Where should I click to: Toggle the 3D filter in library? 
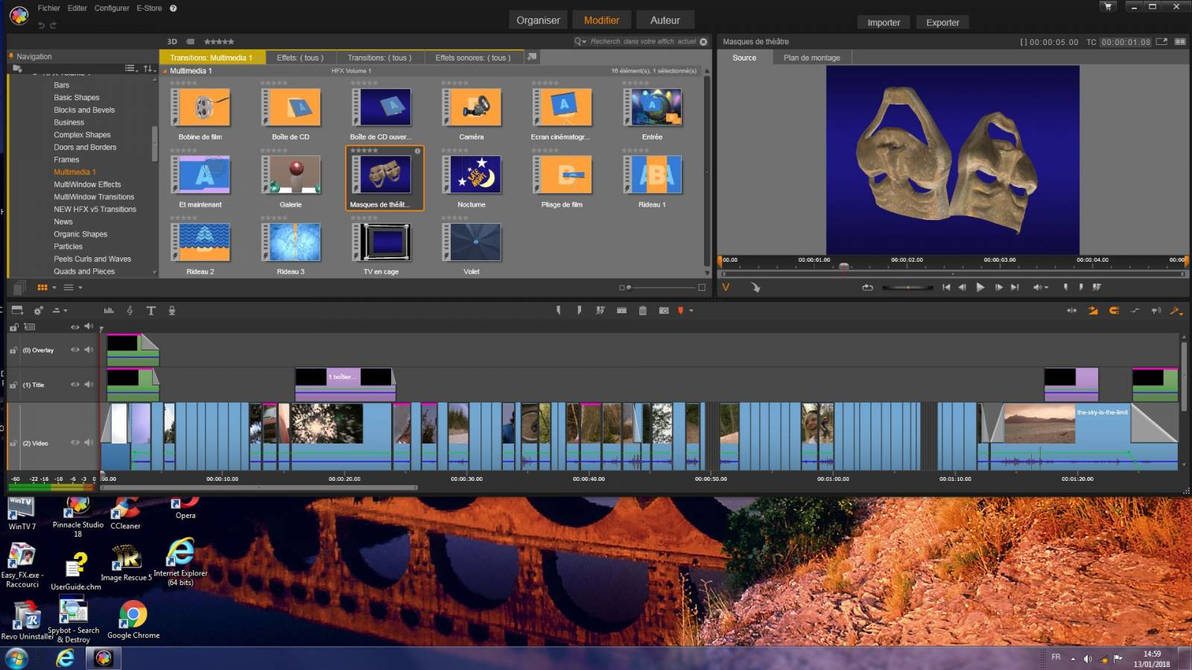[172, 42]
